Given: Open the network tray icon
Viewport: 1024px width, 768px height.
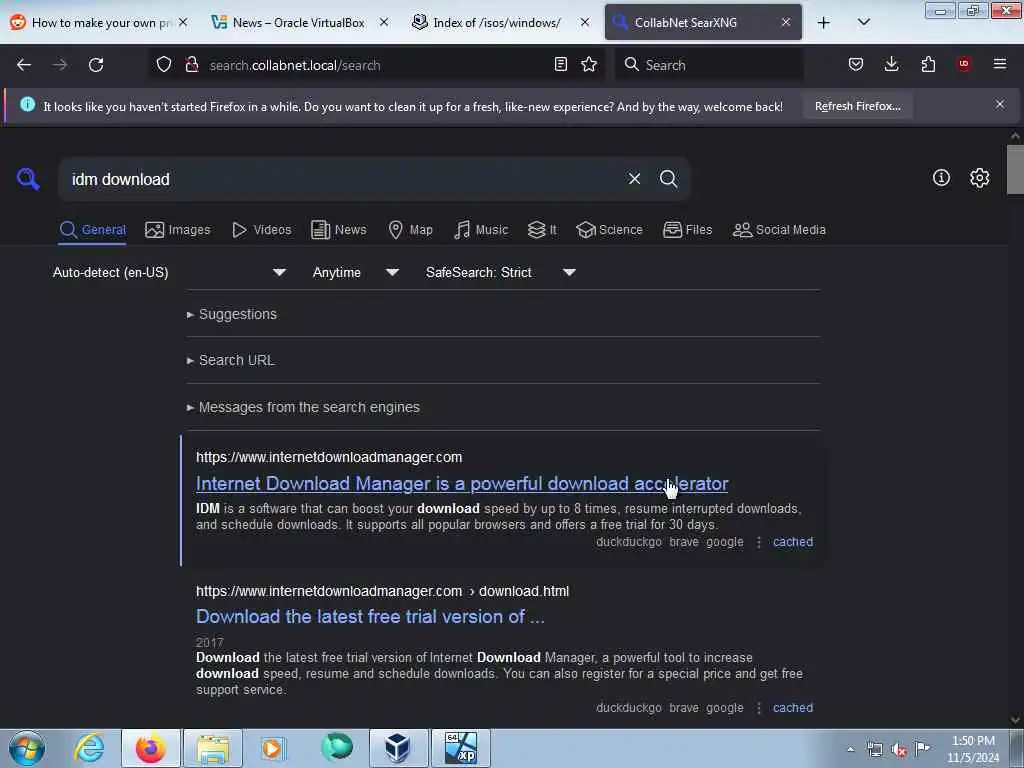Looking at the screenshot, I should coord(874,750).
